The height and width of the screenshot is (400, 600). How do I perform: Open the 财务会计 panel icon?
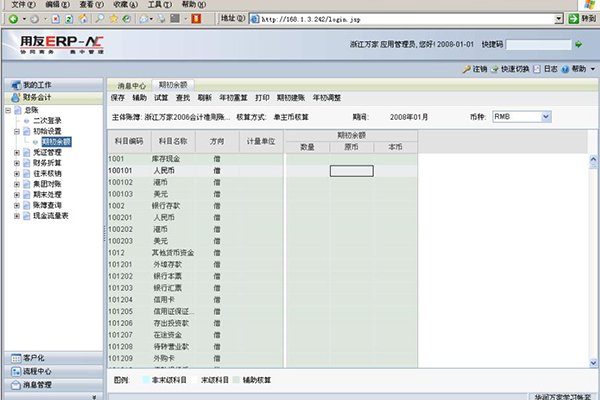pyautogui.click(x=15, y=97)
